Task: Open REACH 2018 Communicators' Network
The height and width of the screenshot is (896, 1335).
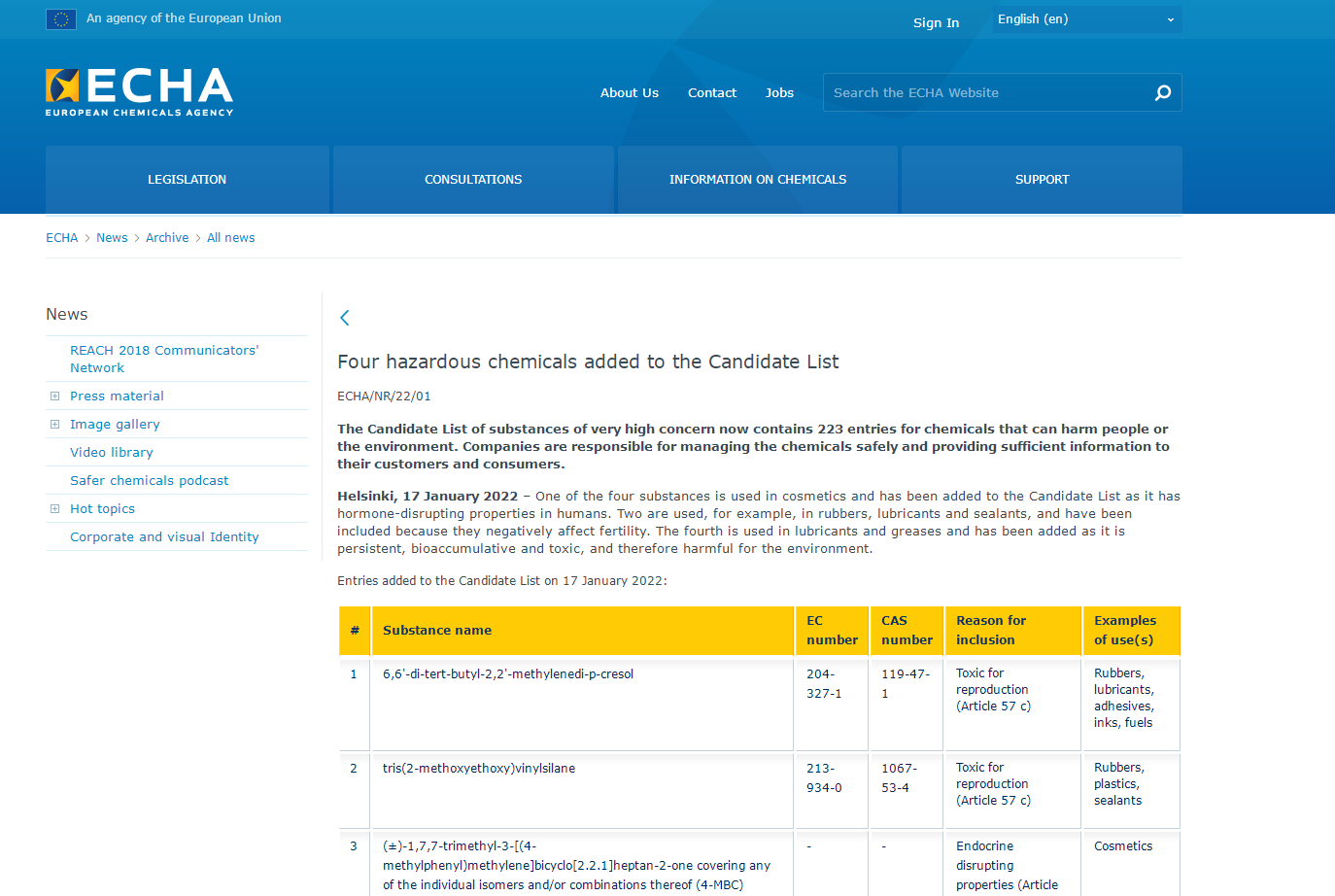Action: tap(164, 359)
